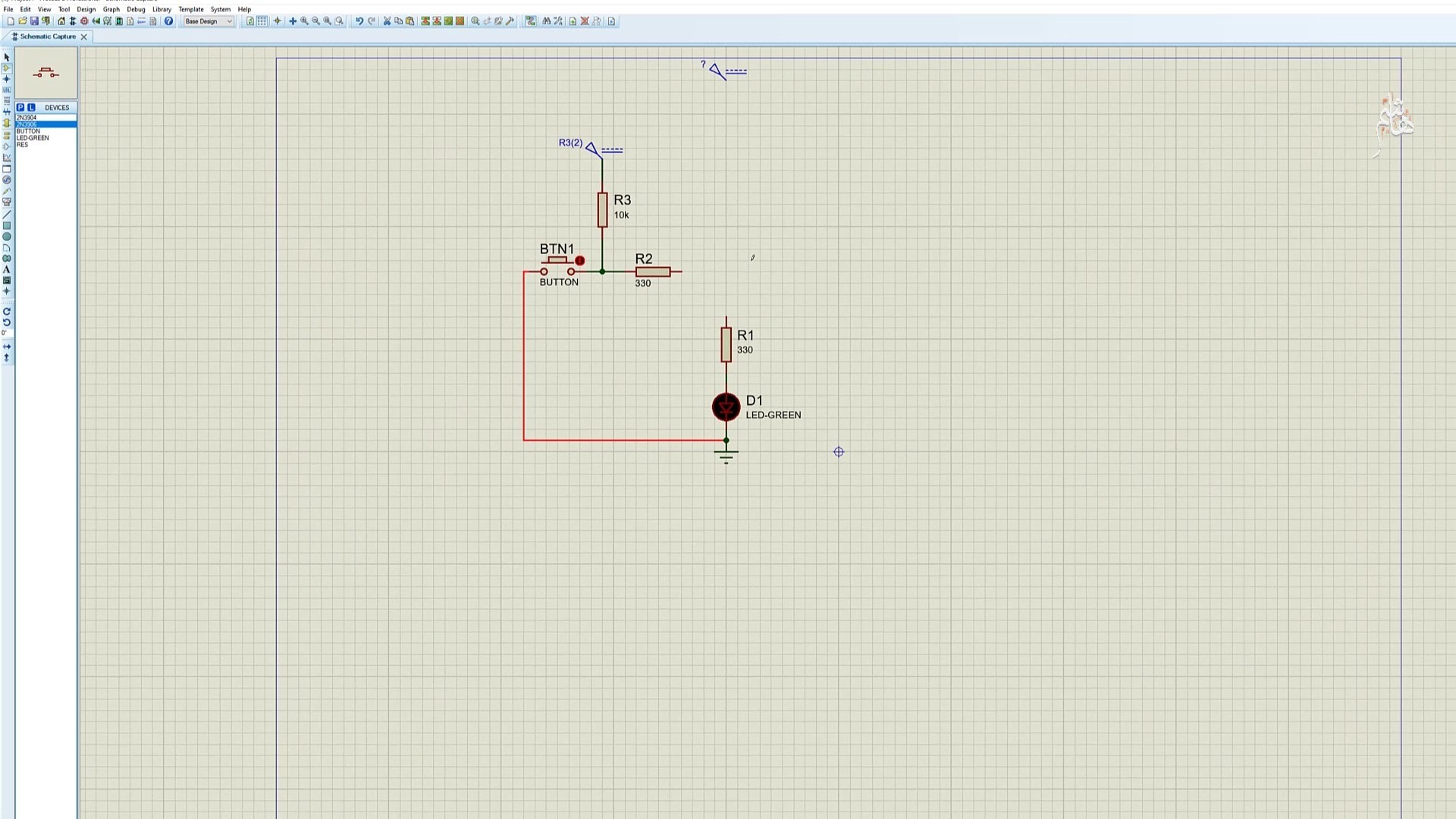Select the 2D graphics text tool
This screenshot has height=819, width=1456.
coord(7,269)
